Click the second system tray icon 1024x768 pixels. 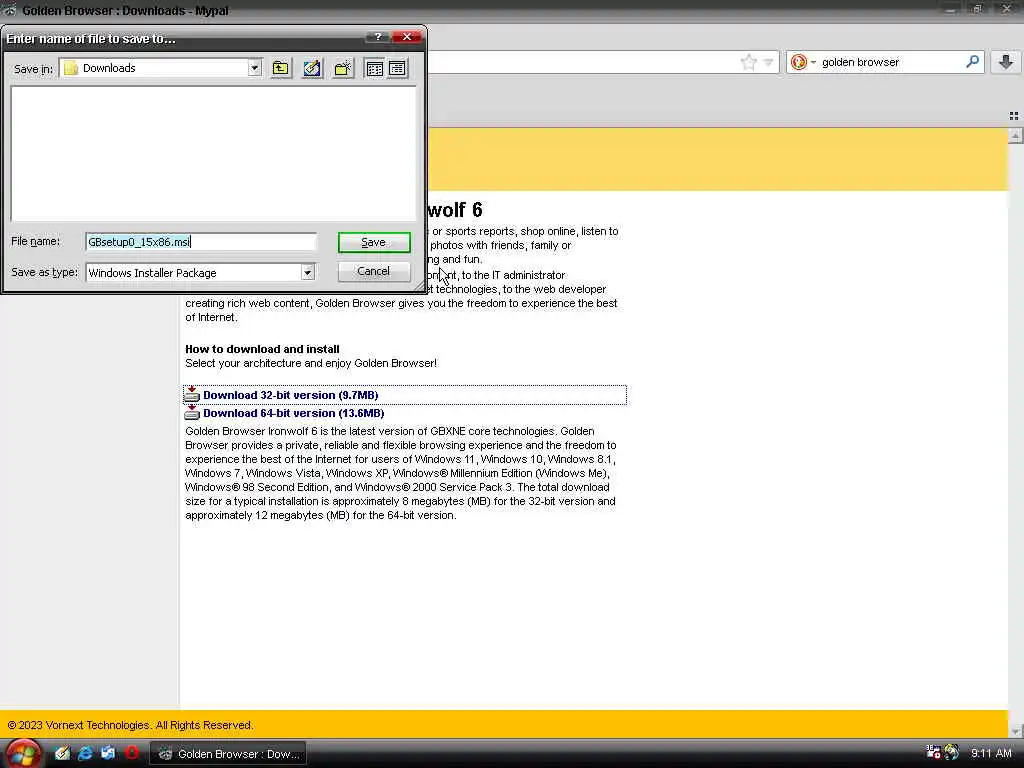pos(952,753)
